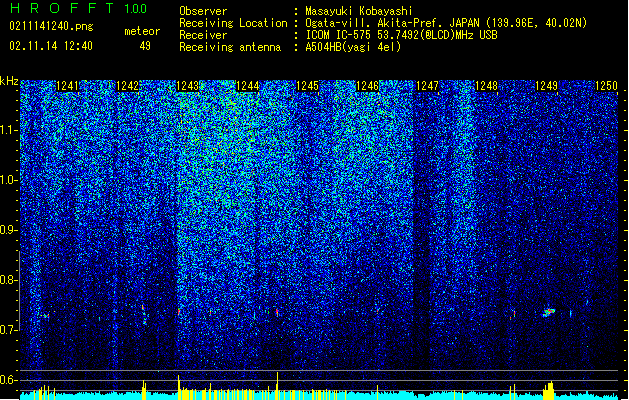Click the tall yellow power spike below 1243

pyautogui.click(x=179, y=387)
